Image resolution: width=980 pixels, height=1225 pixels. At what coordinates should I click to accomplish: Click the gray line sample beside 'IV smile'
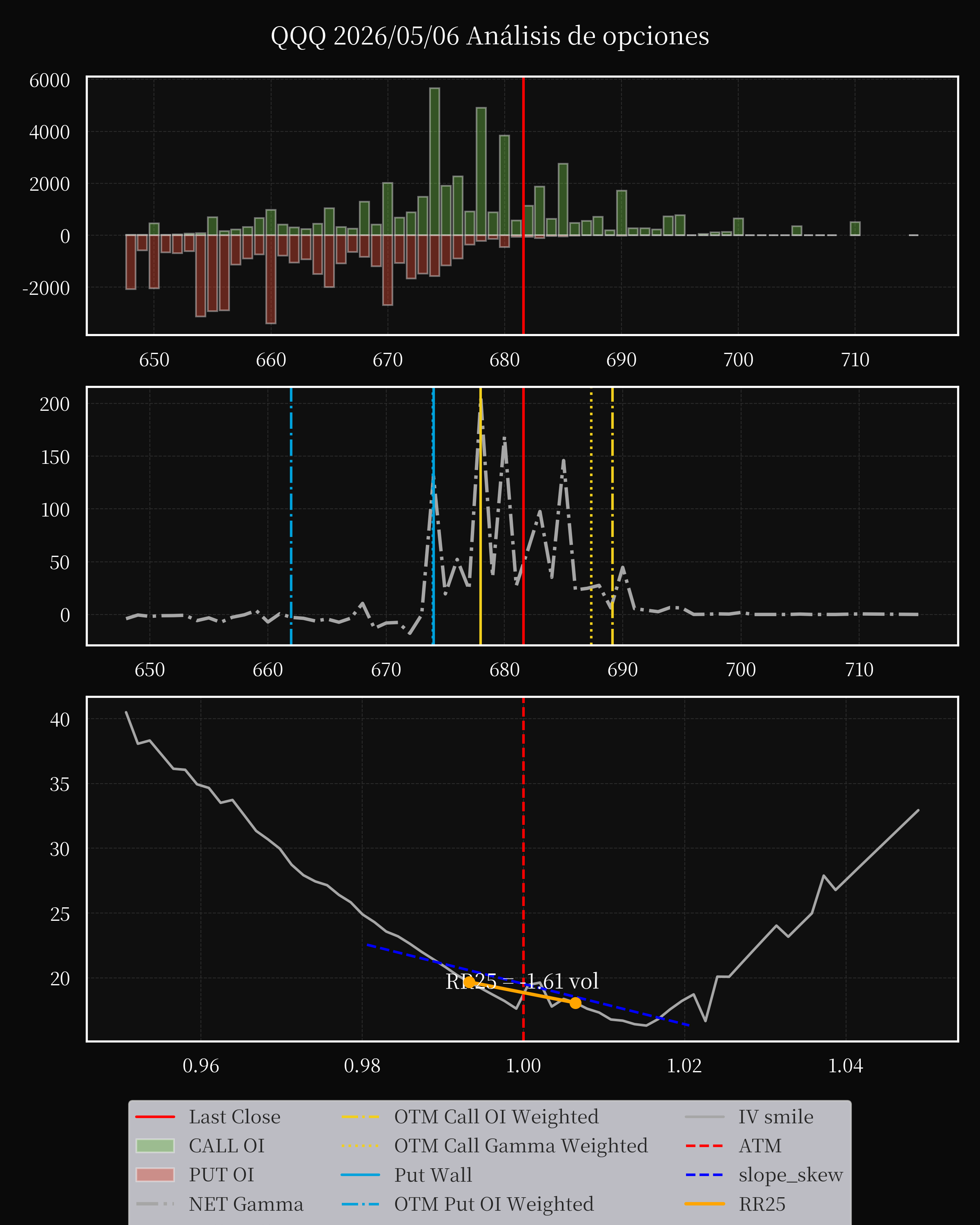(704, 1116)
